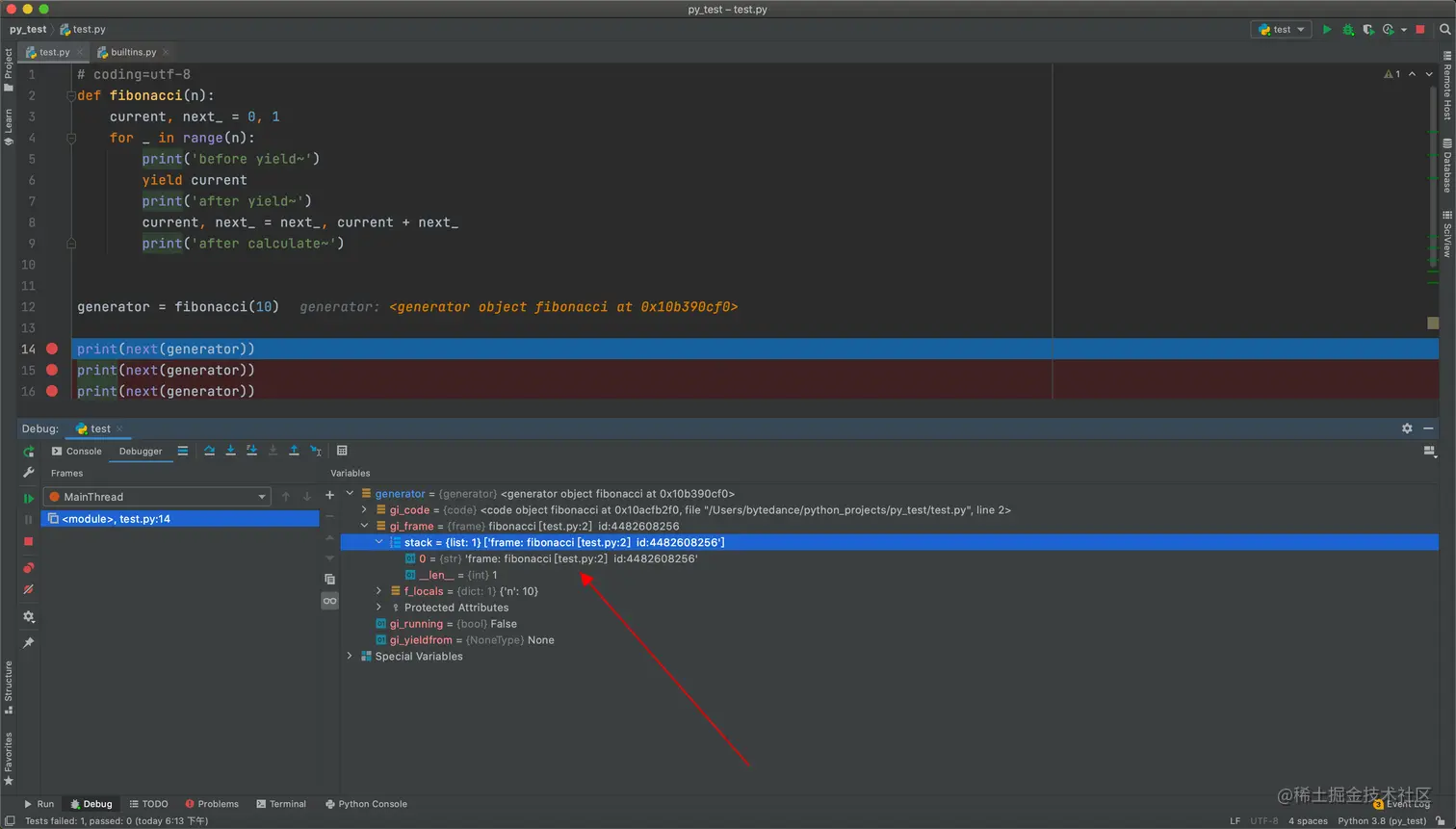Open View Breakpoints double red dots icon

(29, 568)
